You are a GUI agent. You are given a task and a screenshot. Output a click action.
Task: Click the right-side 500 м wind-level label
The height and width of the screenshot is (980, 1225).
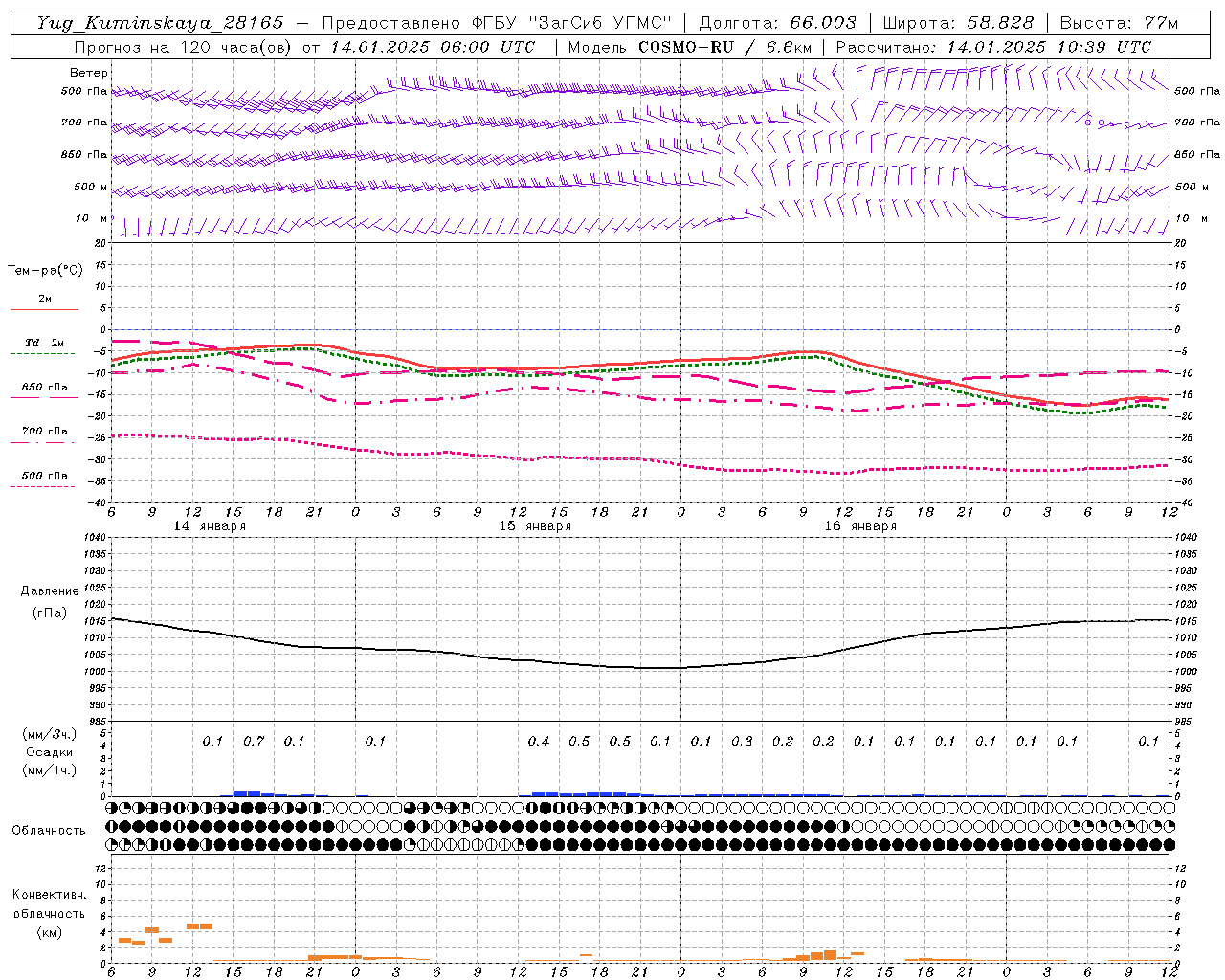click(x=1192, y=187)
